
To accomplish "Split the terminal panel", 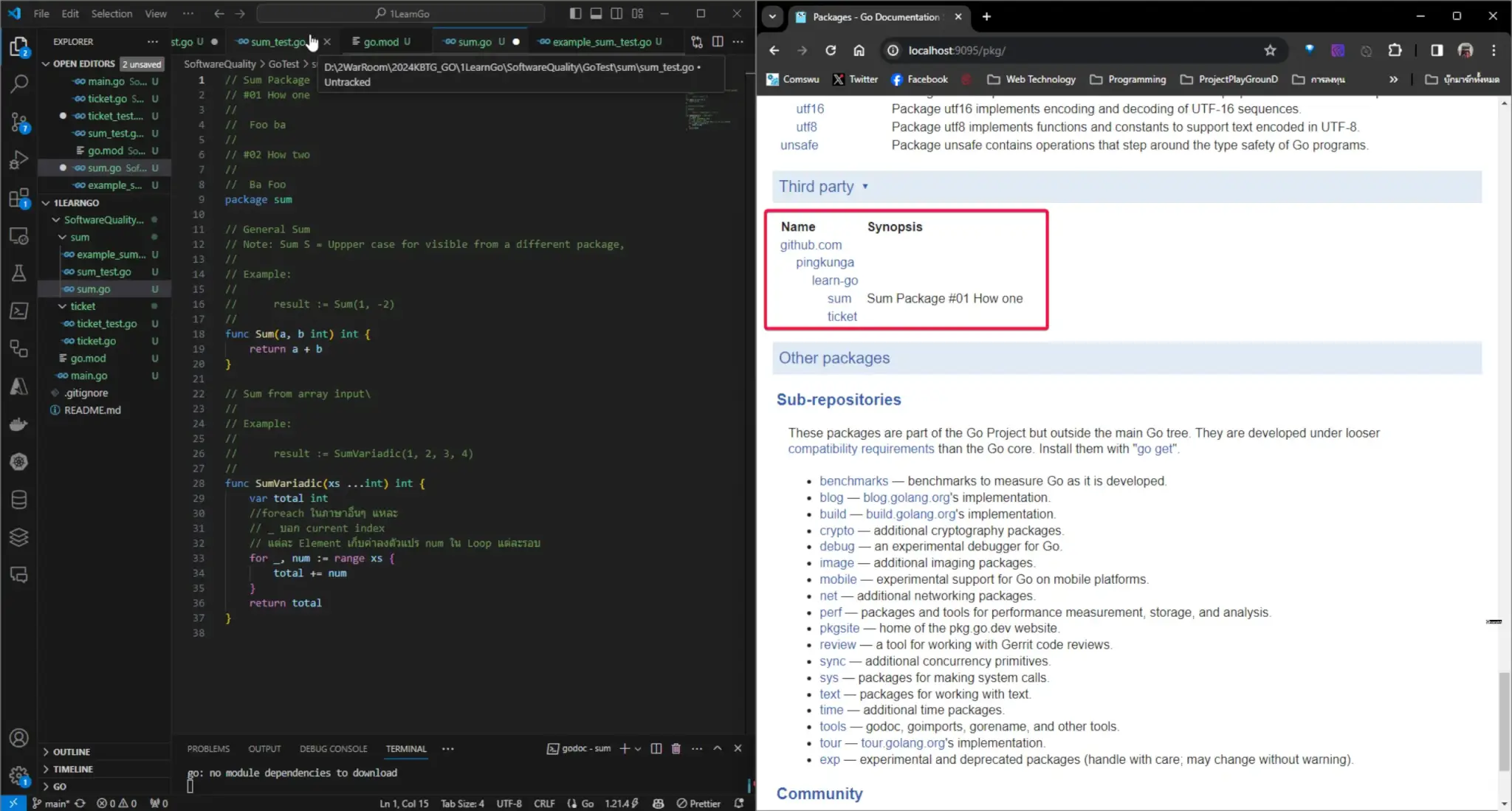I will (x=656, y=748).
